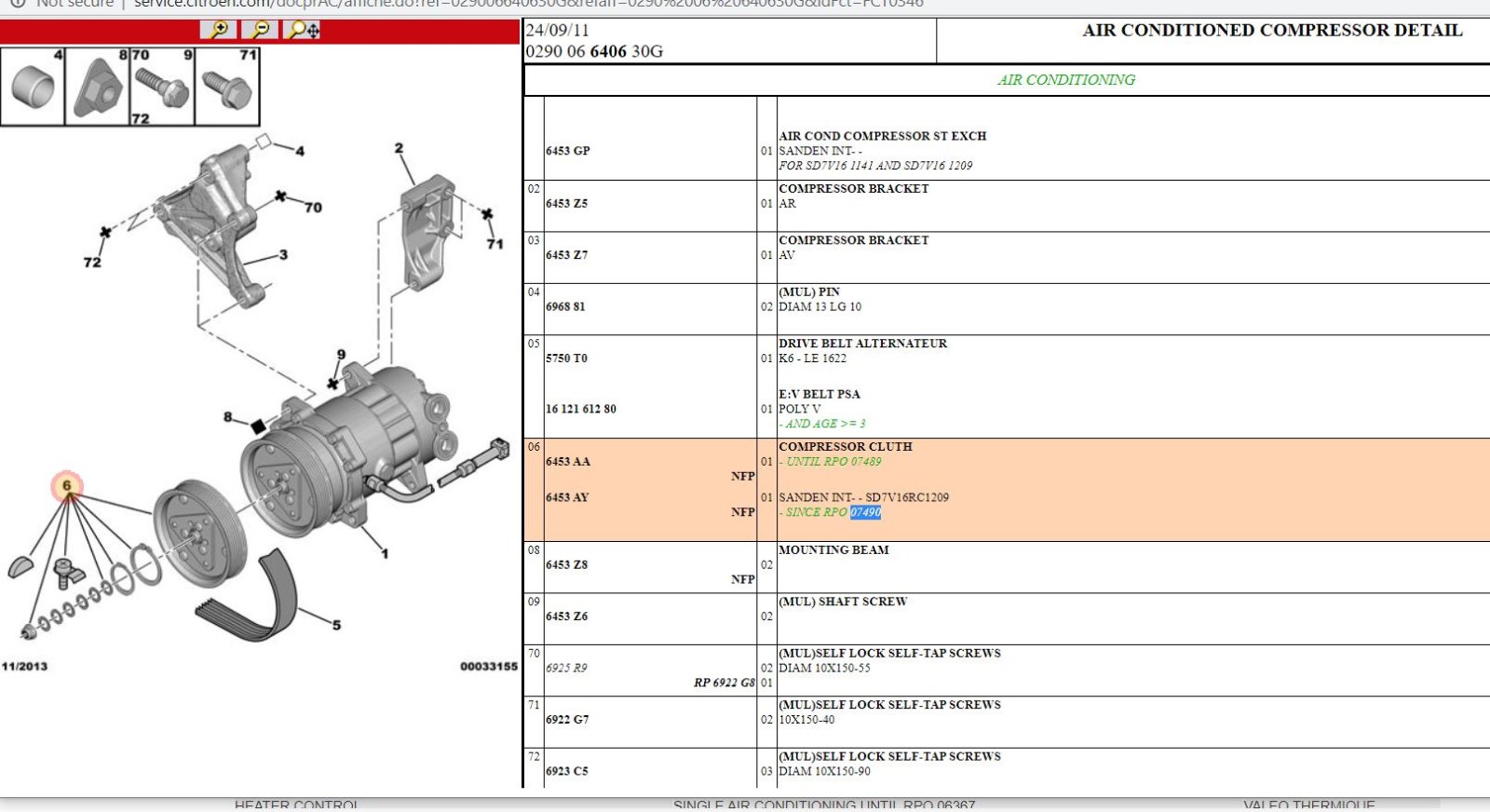
Task: Select part number 6453 Z8
Action: (566, 565)
